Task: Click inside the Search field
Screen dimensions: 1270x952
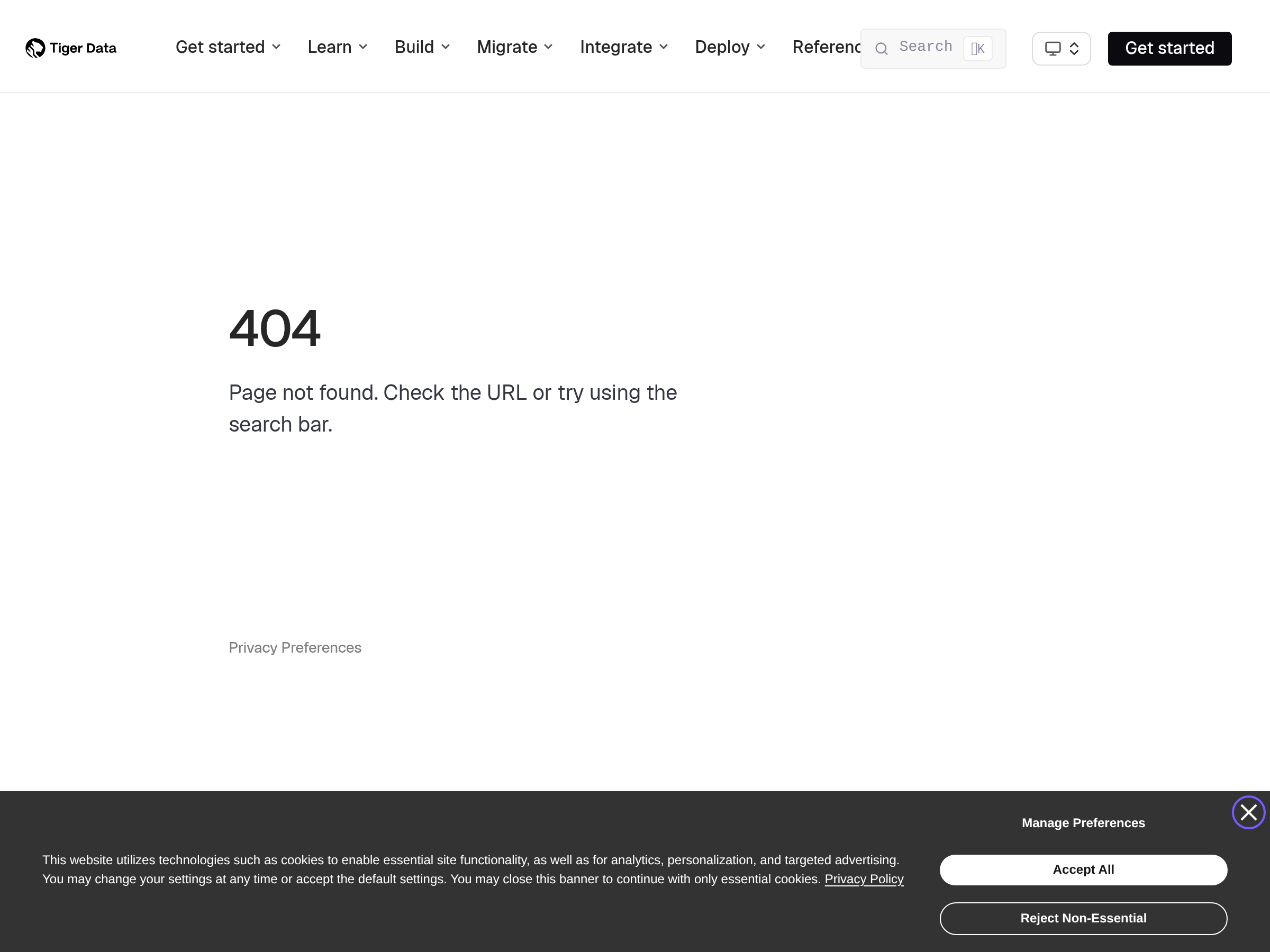Action: (926, 47)
